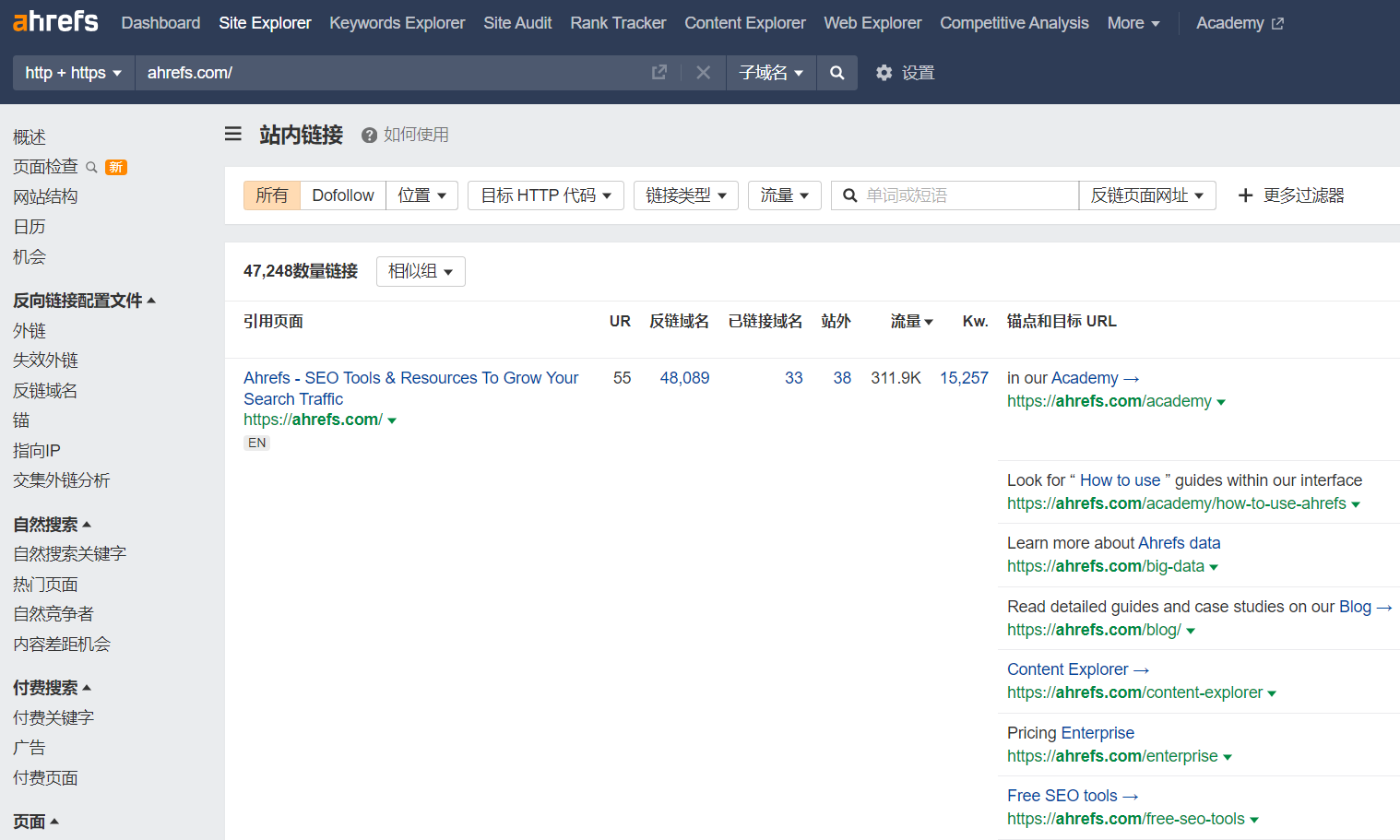Sort by the UR column header
Image resolution: width=1400 pixels, height=840 pixels.
[x=620, y=321]
